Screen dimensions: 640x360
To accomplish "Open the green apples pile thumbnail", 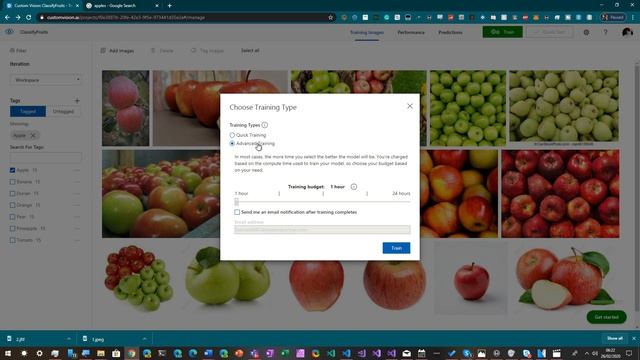I will [467, 108].
